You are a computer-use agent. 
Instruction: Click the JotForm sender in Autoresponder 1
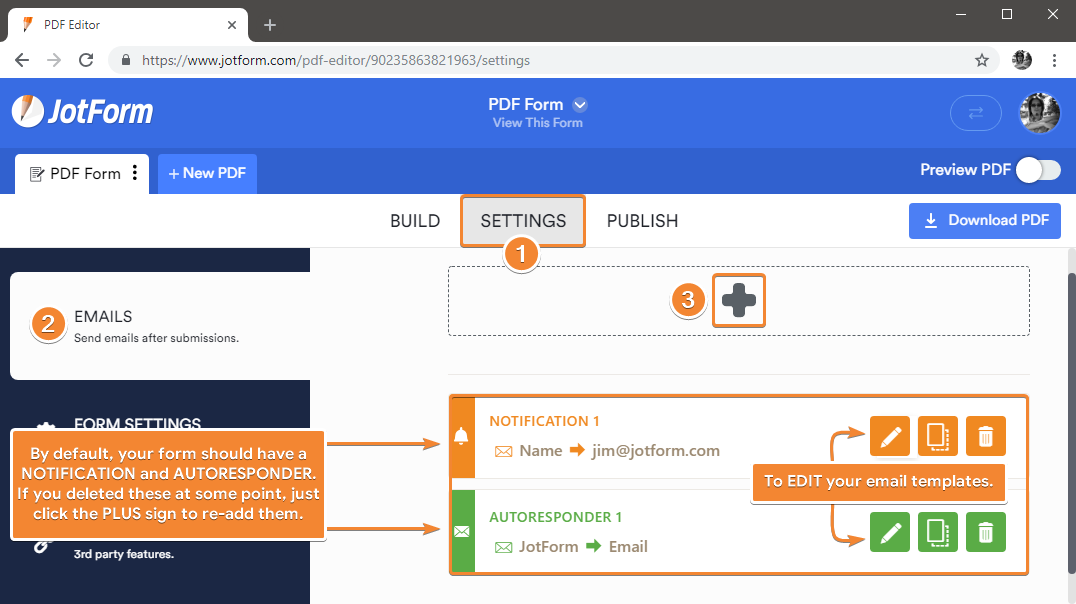click(548, 546)
